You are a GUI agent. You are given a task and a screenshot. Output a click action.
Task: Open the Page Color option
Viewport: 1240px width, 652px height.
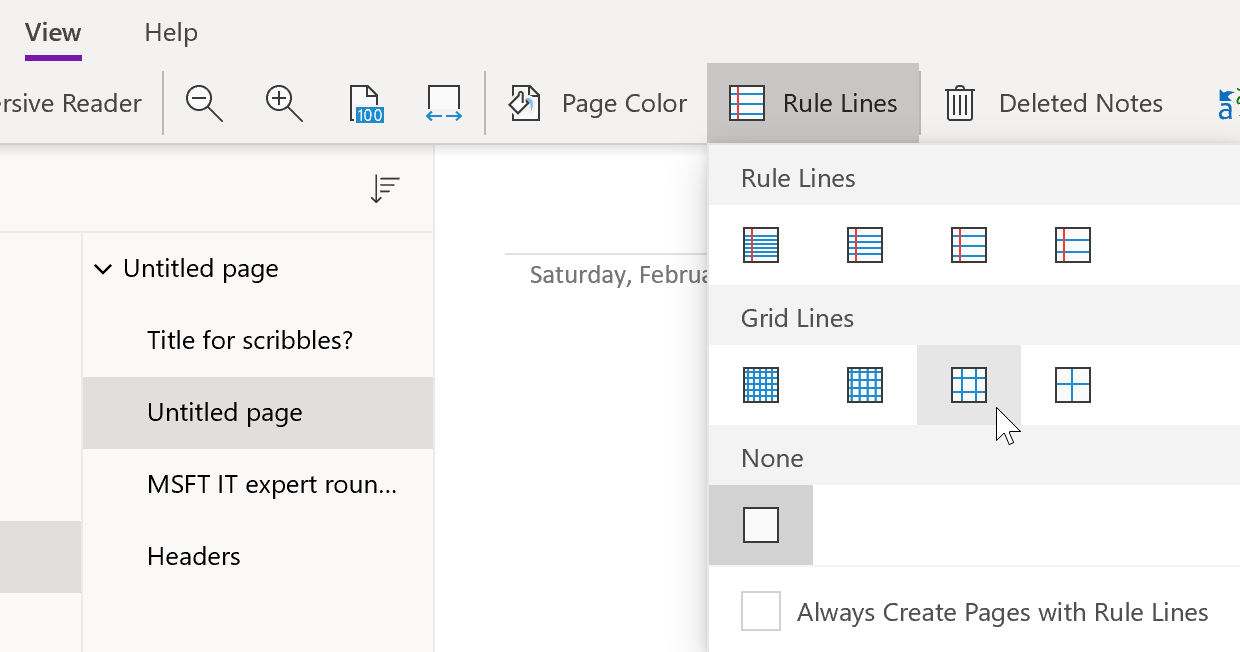point(598,103)
